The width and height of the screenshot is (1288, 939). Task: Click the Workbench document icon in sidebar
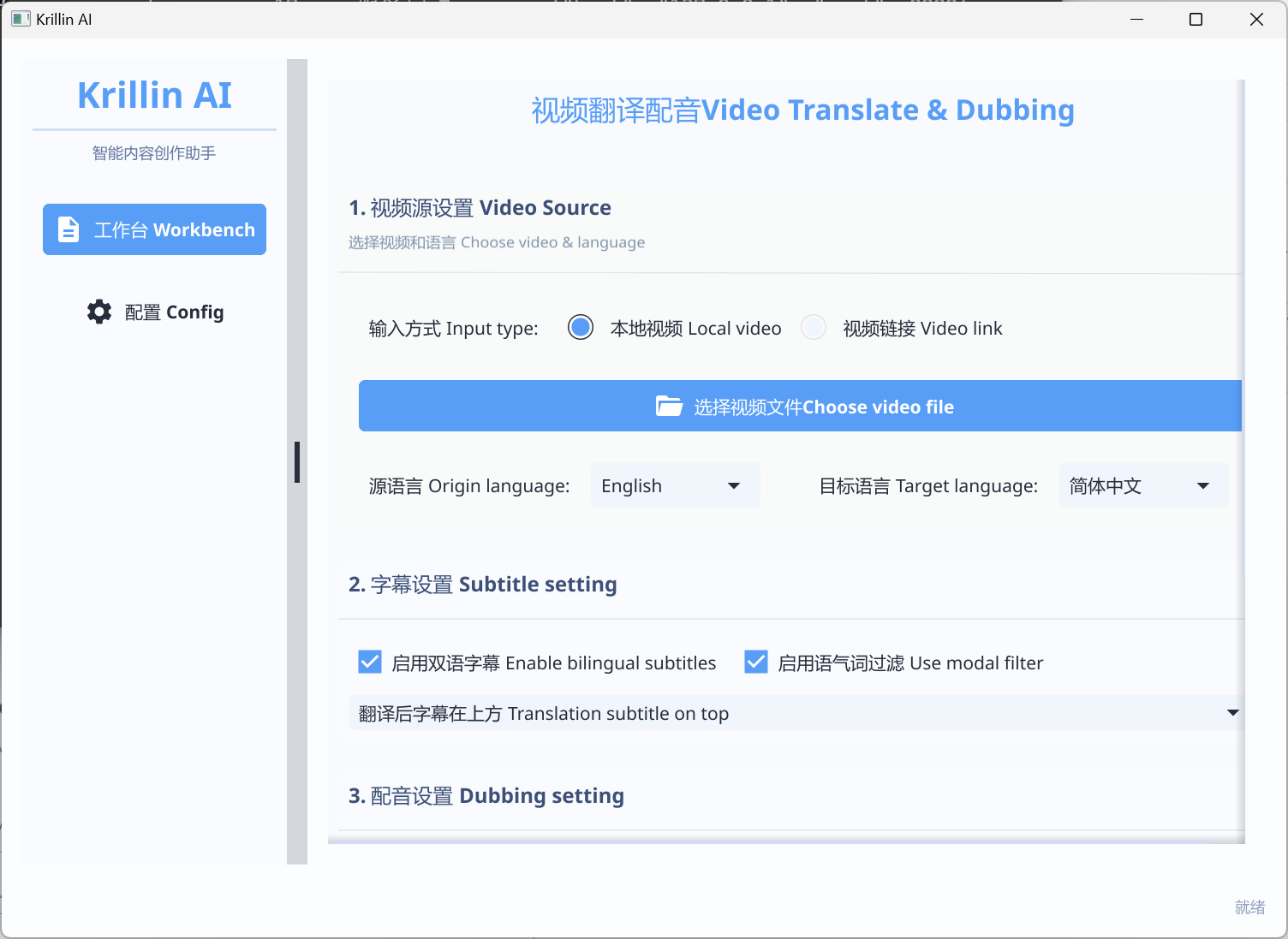pyautogui.click(x=68, y=229)
